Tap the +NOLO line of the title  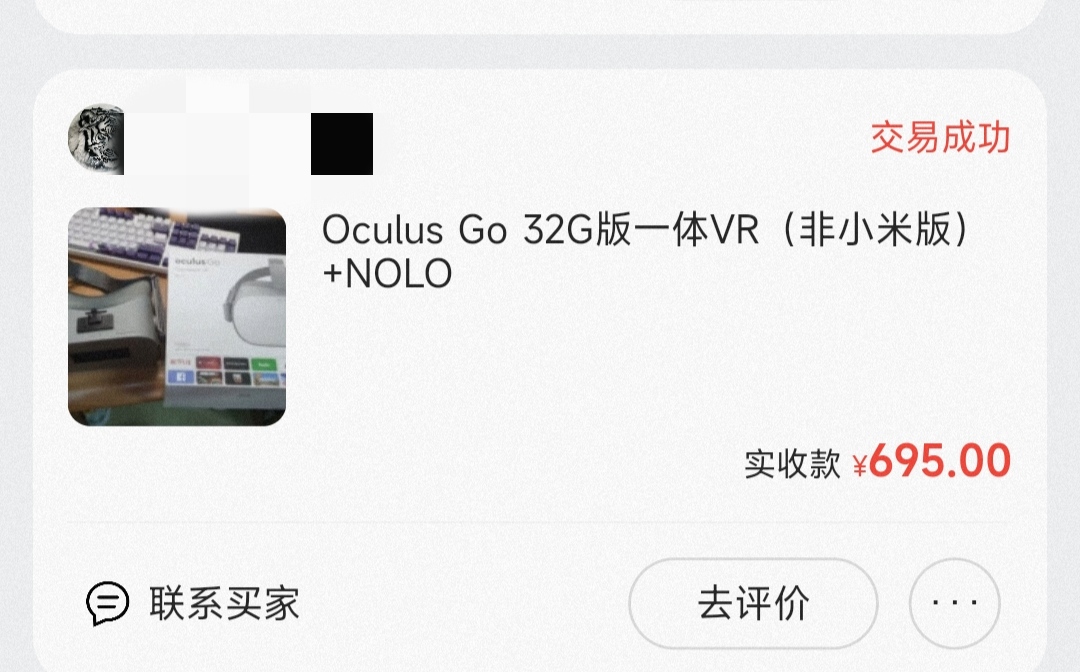[x=387, y=273]
